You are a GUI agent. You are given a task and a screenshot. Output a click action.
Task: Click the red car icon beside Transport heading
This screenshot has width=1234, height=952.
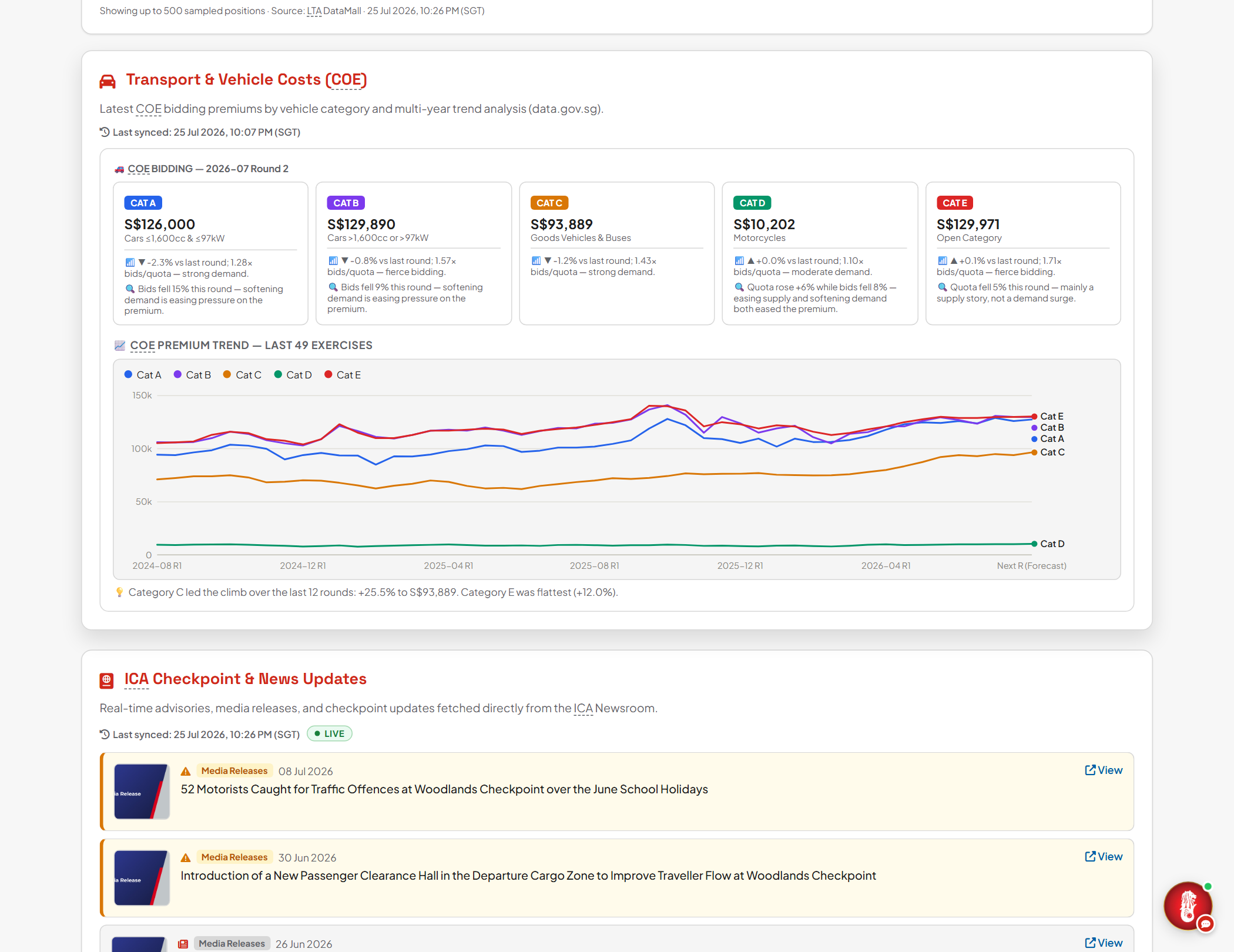coord(108,81)
